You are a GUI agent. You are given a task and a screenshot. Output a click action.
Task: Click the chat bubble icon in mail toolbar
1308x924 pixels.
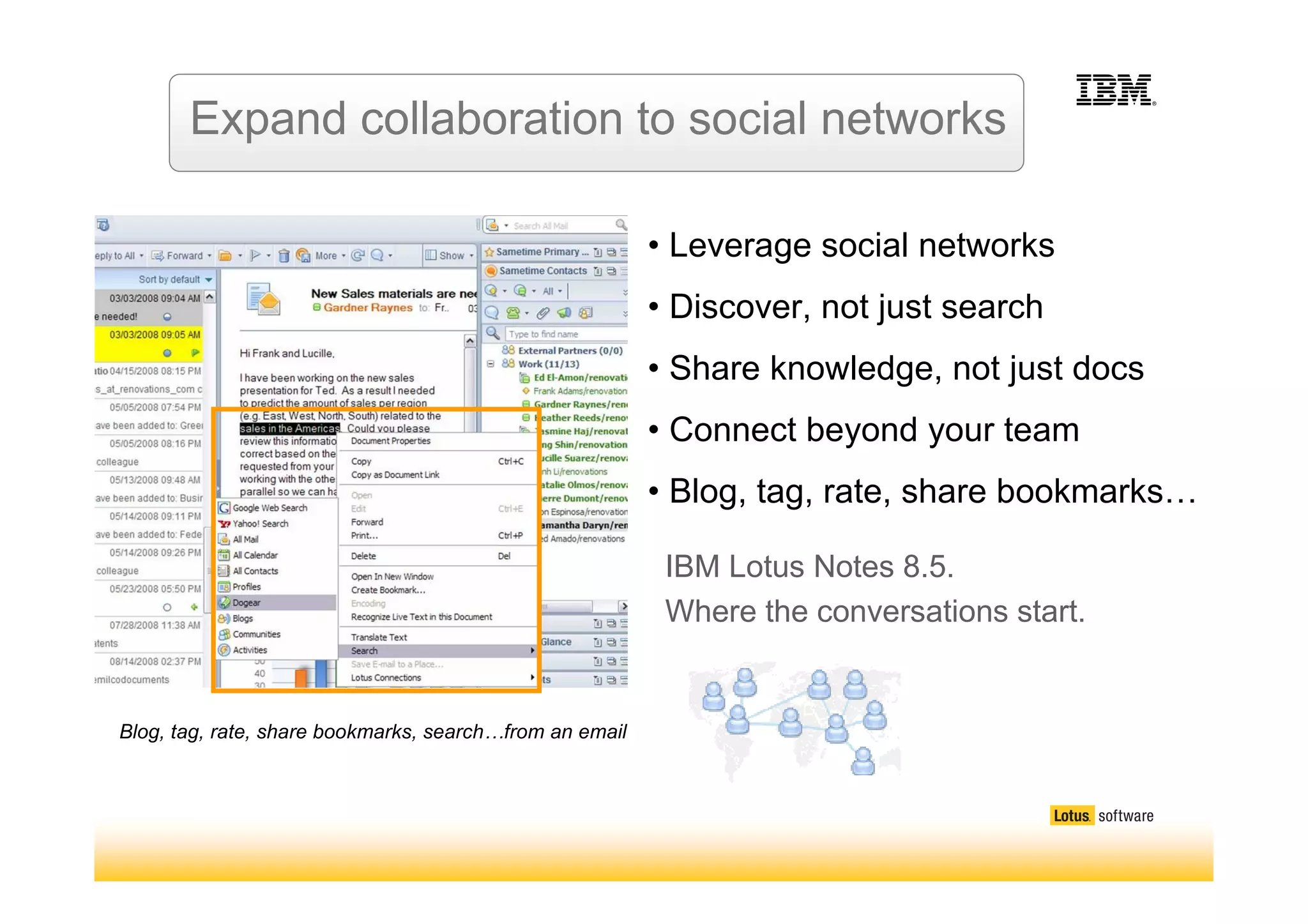(377, 256)
